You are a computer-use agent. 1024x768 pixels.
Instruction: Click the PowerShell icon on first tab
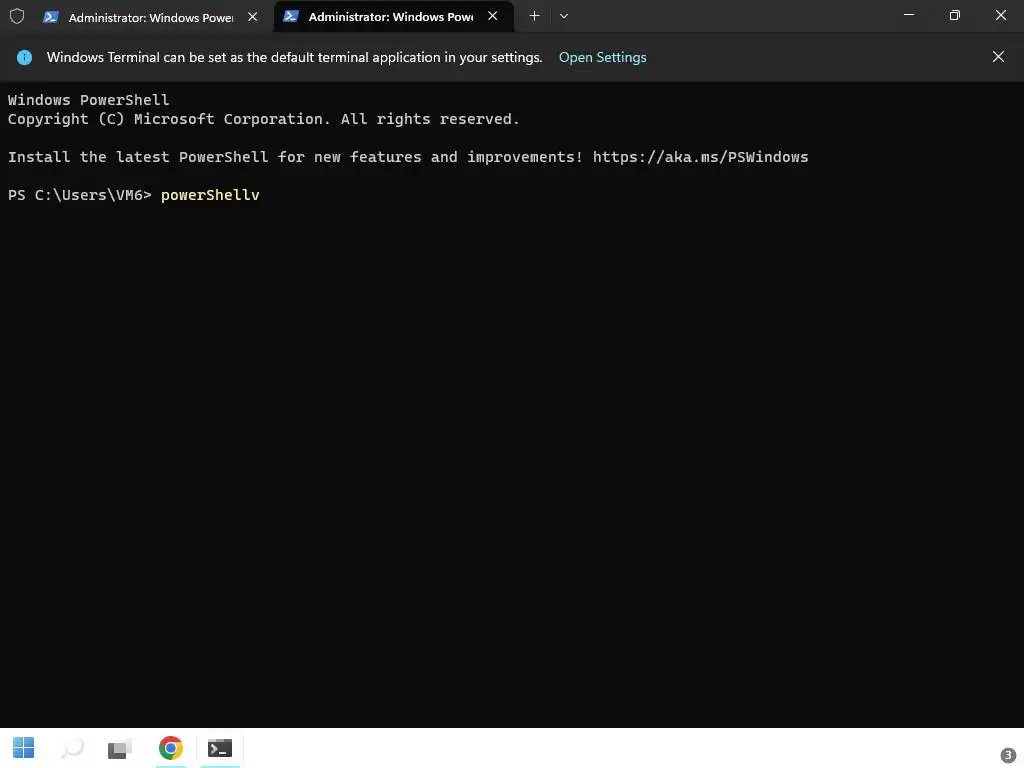pyautogui.click(x=51, y=18)
